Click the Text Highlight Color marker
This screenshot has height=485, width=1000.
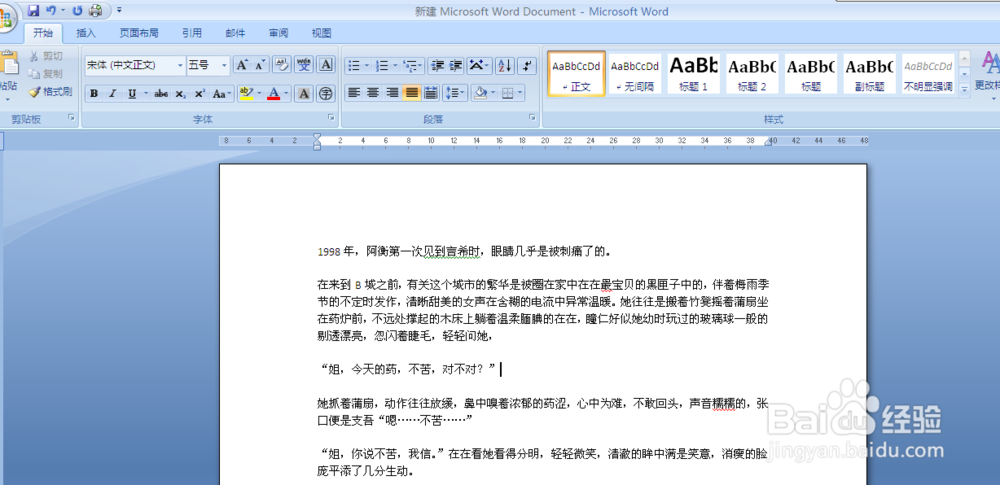pyautogui.click(x=246, y=94)
